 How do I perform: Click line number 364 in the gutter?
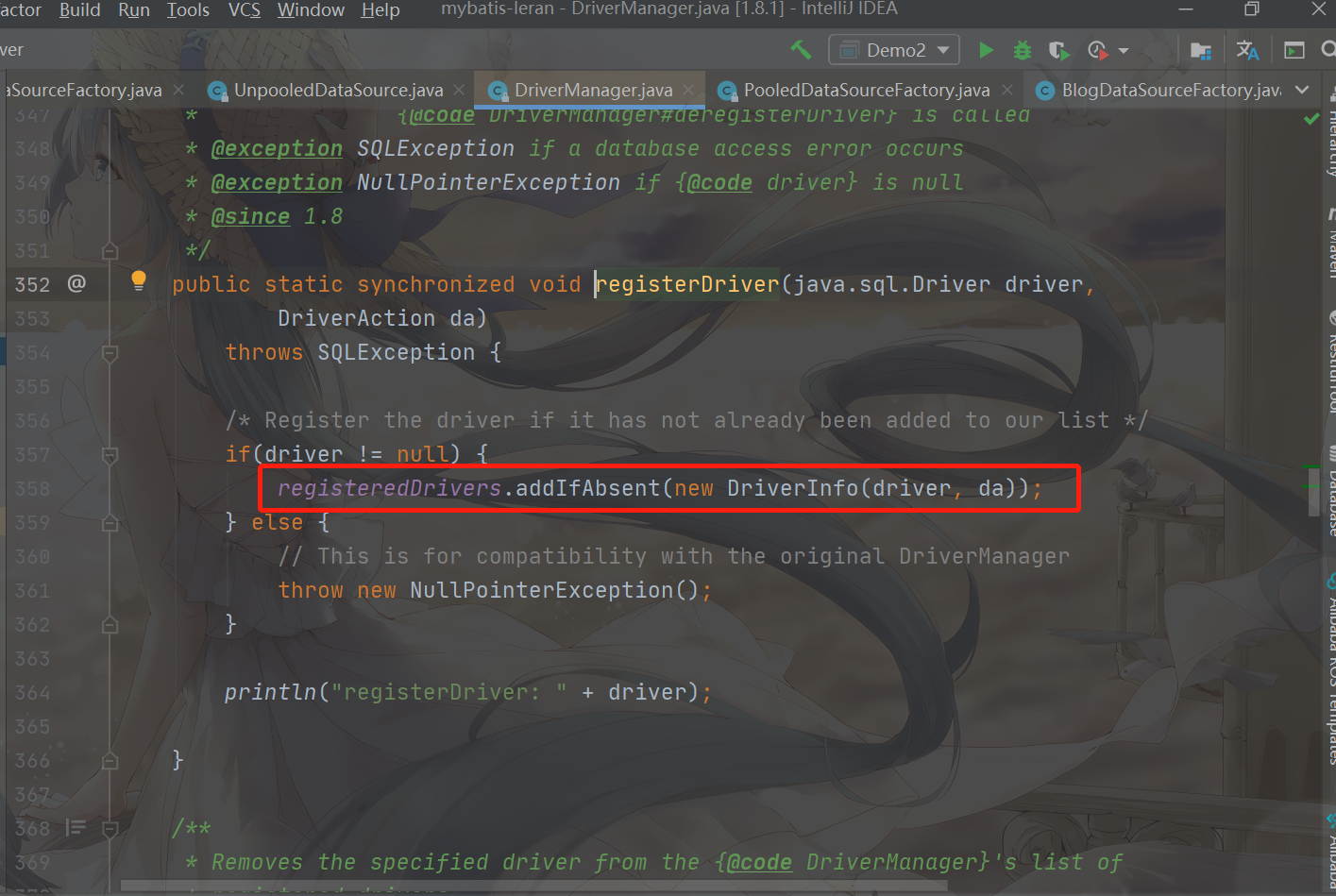click(x=32, y=692)
